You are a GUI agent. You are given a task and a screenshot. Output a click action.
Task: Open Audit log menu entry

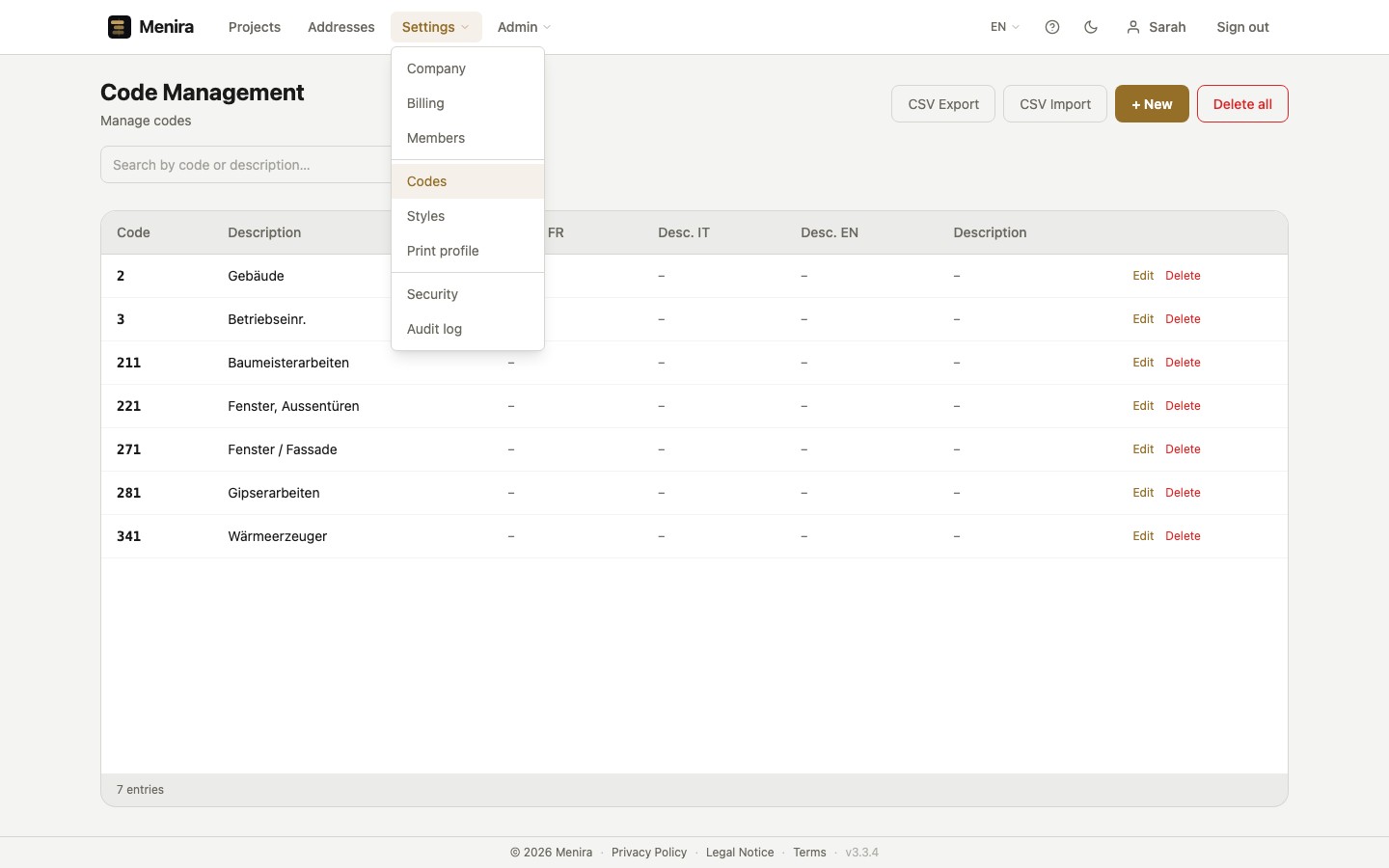468,329
